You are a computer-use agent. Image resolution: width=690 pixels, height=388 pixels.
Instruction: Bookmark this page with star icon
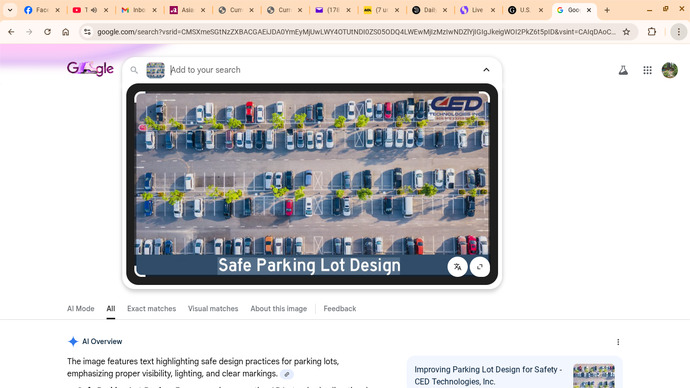pos(626,32)
